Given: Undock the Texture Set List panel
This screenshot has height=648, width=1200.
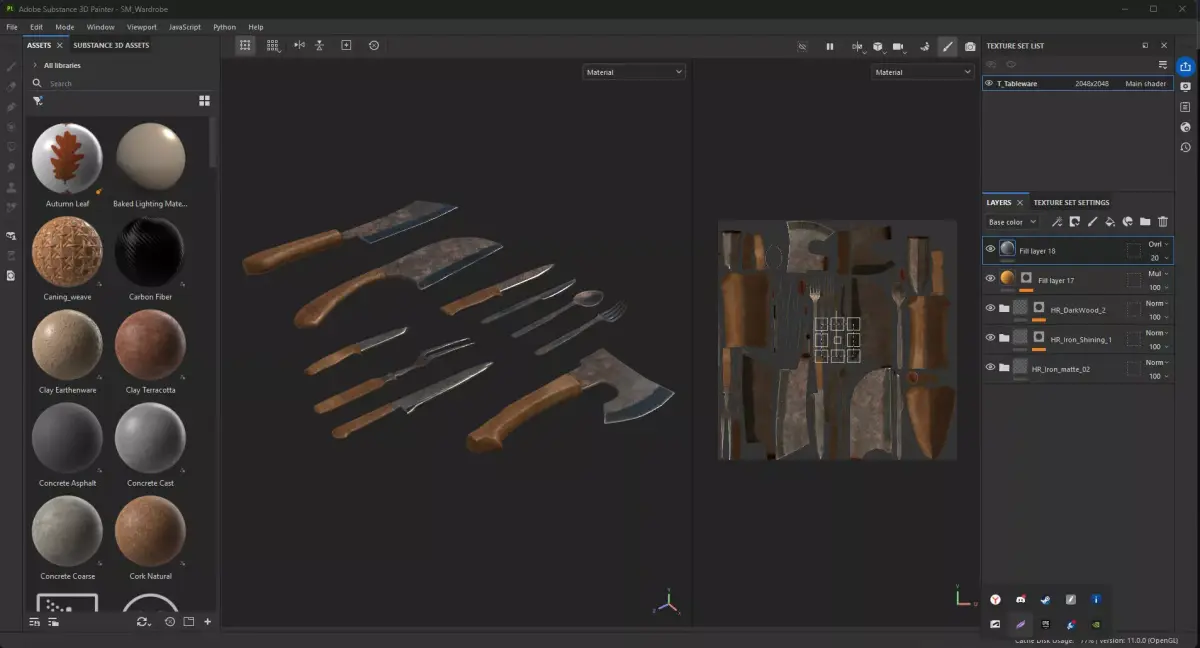Looking at the screenshot, I should point(1145,45).
